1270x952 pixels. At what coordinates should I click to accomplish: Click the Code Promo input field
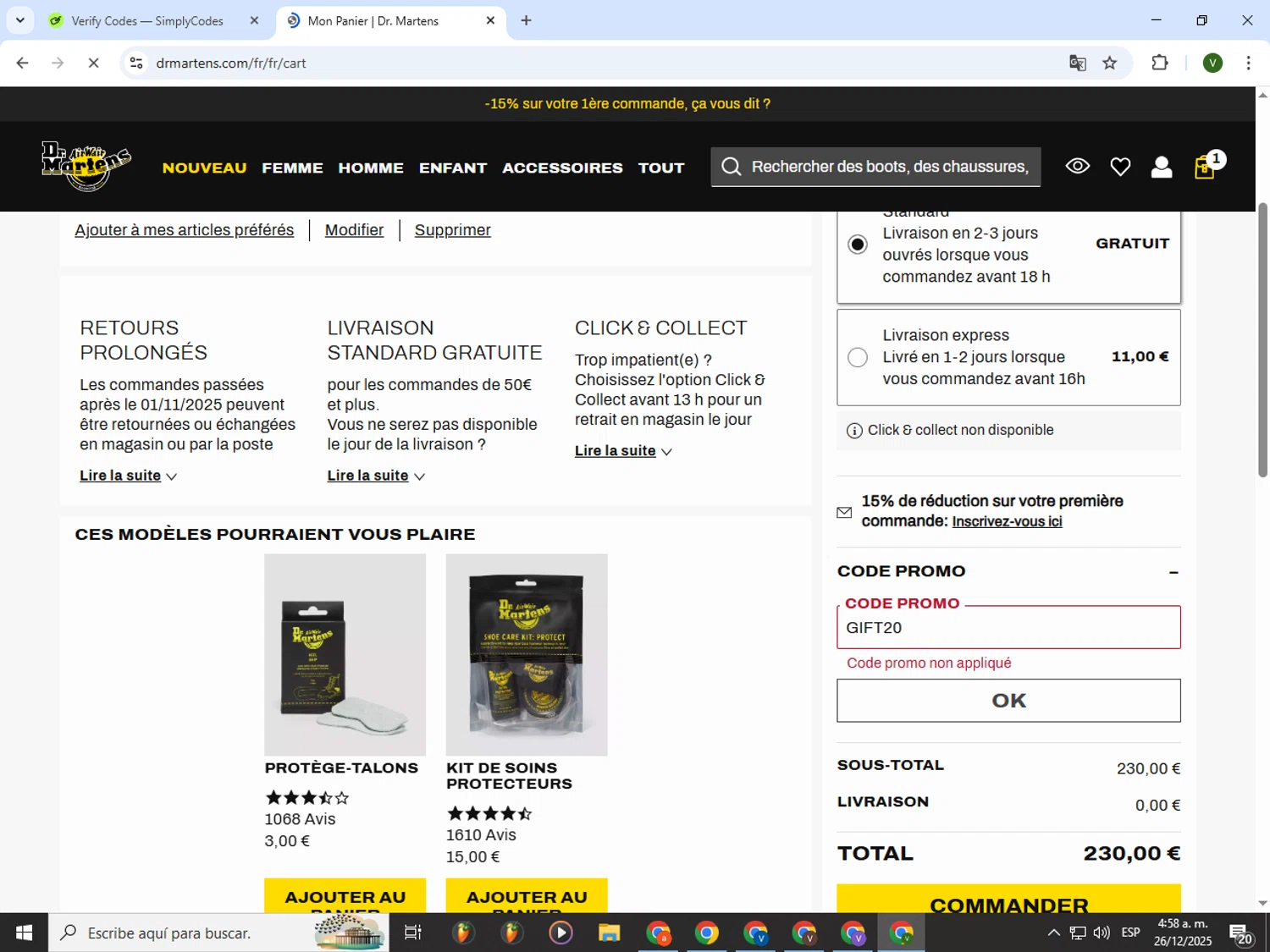click(1008, 628)
